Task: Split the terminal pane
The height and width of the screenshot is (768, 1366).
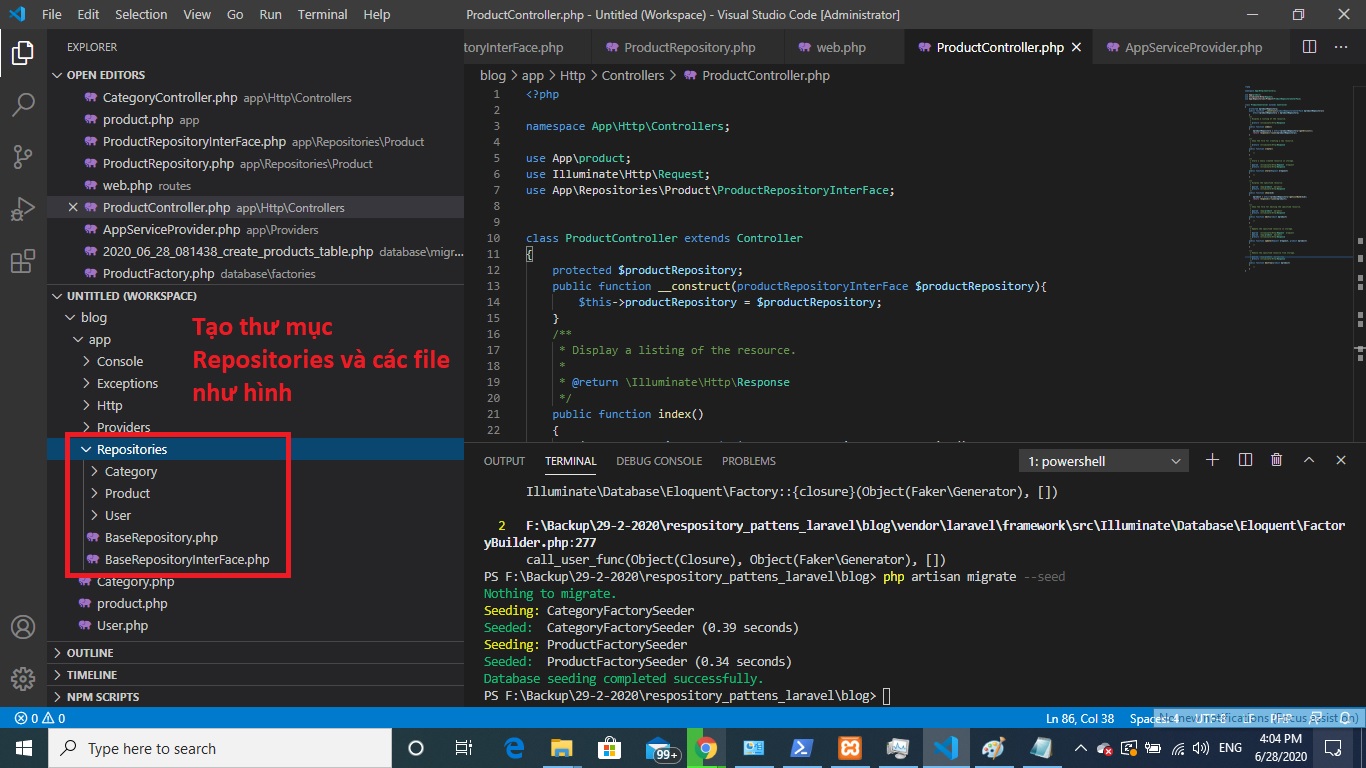Action: pyautogui.click(x=1245, y=460)
